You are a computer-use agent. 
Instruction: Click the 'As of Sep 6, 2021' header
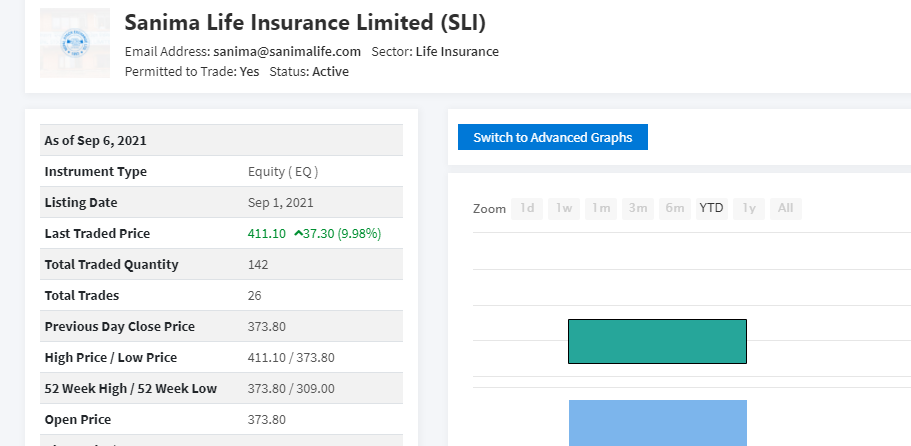[x=95, y=141]
